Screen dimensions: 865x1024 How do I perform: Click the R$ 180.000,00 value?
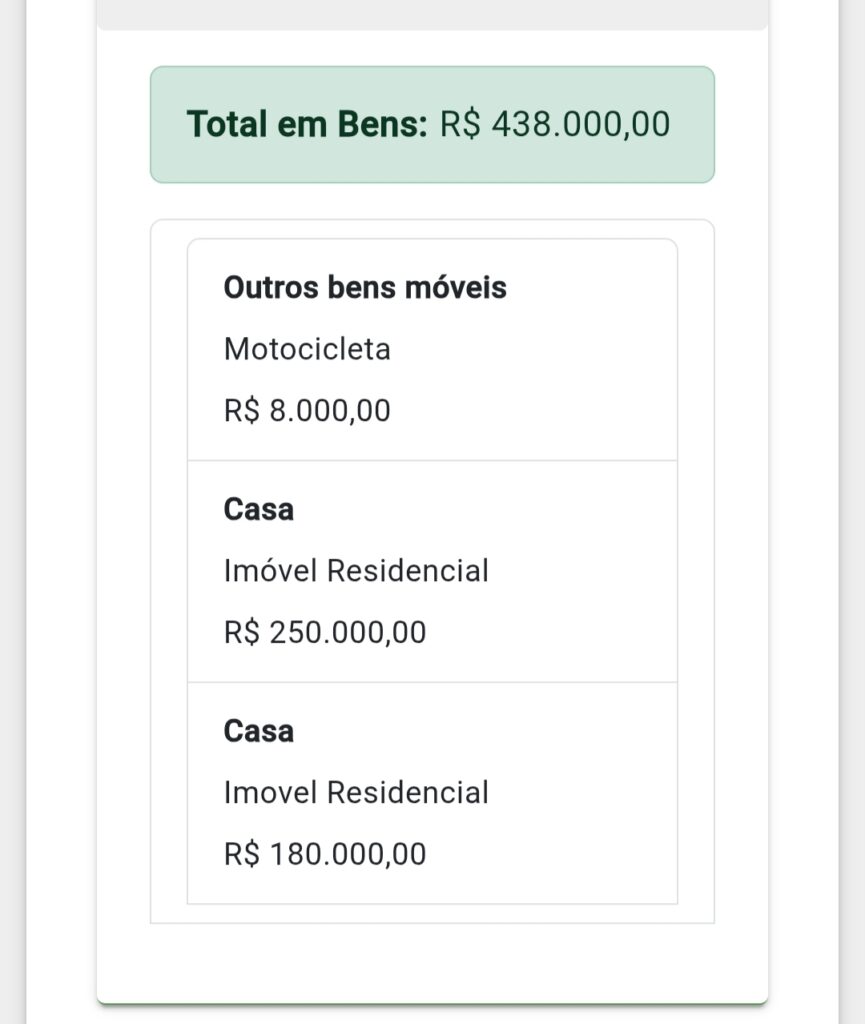click(325, 855)
